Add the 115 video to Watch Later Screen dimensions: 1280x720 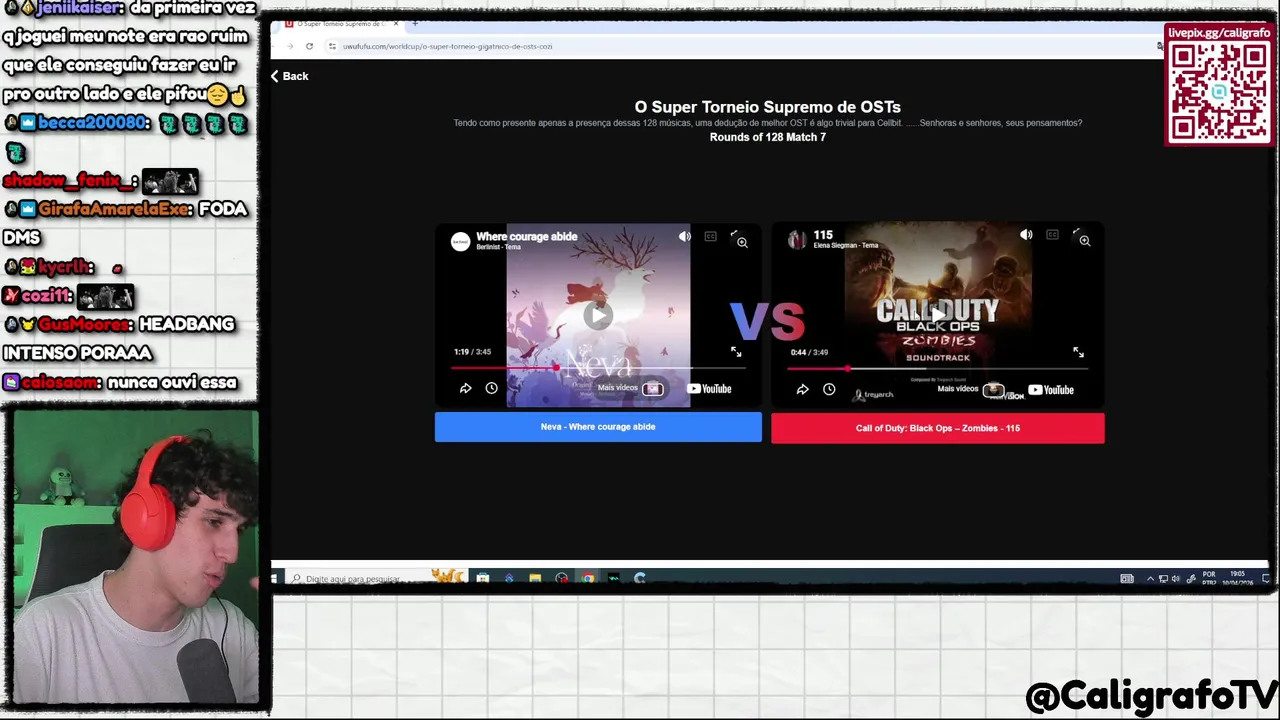(829, 389)
